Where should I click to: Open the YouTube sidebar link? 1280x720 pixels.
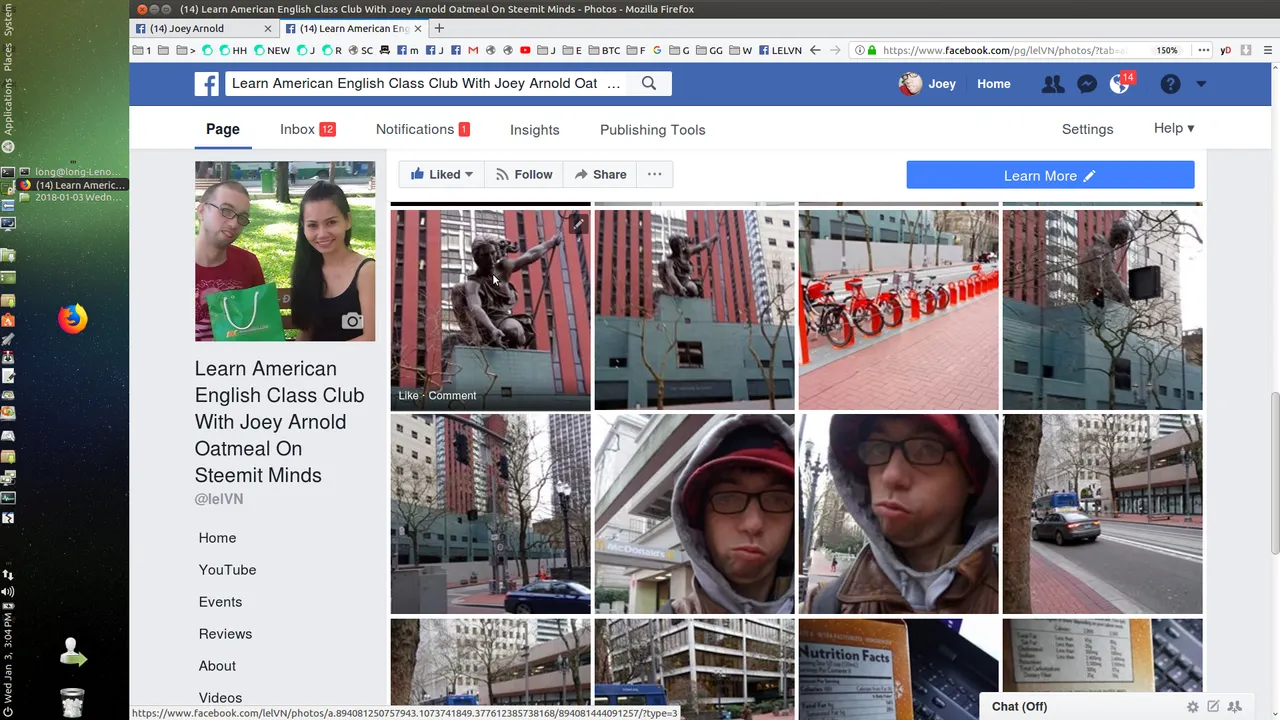coord(227,570)
